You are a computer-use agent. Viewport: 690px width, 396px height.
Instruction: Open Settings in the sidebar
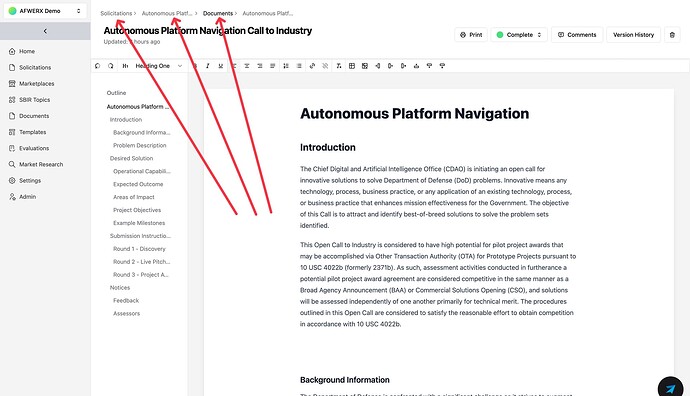30,181
